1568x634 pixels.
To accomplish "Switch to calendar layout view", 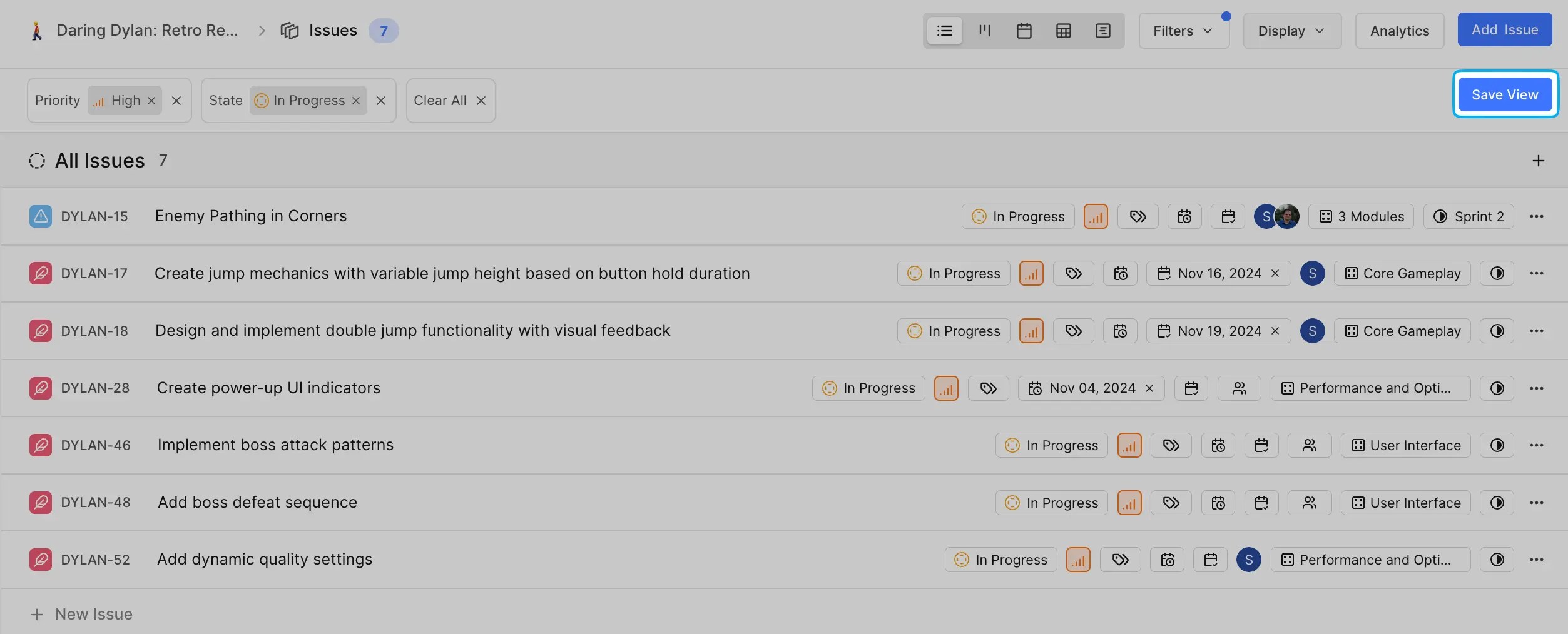I will pyautogui.click(x=1024, y=31).
